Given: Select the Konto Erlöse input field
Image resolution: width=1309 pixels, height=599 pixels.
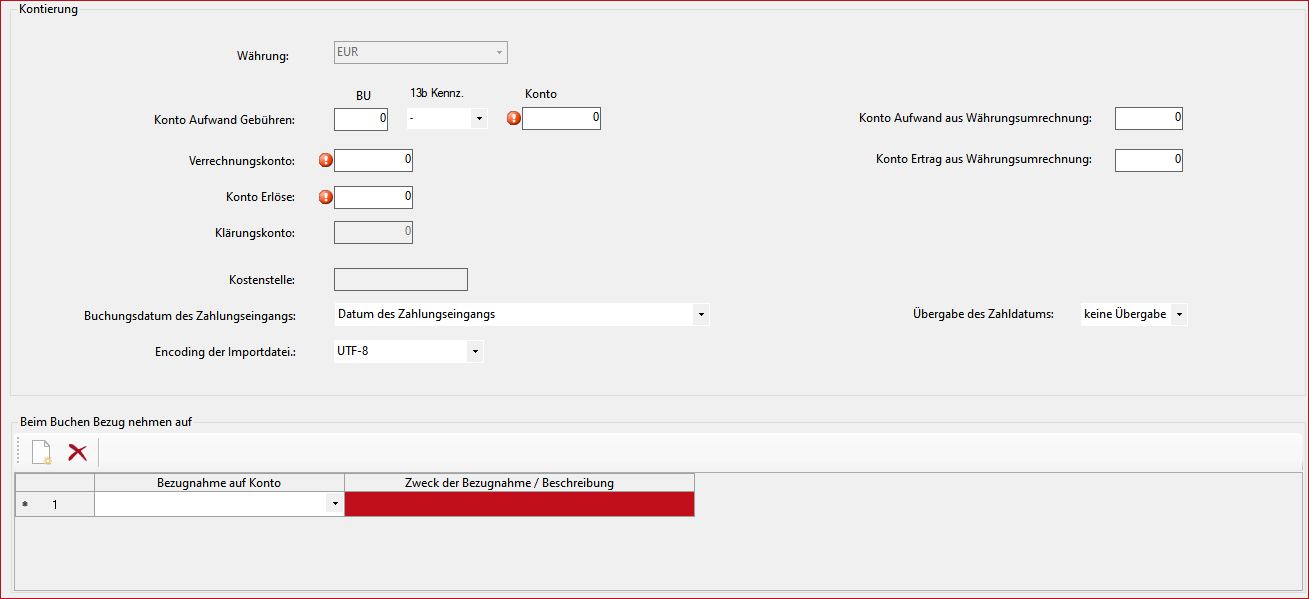Looking at the screenshot, I should click(373, 197).
